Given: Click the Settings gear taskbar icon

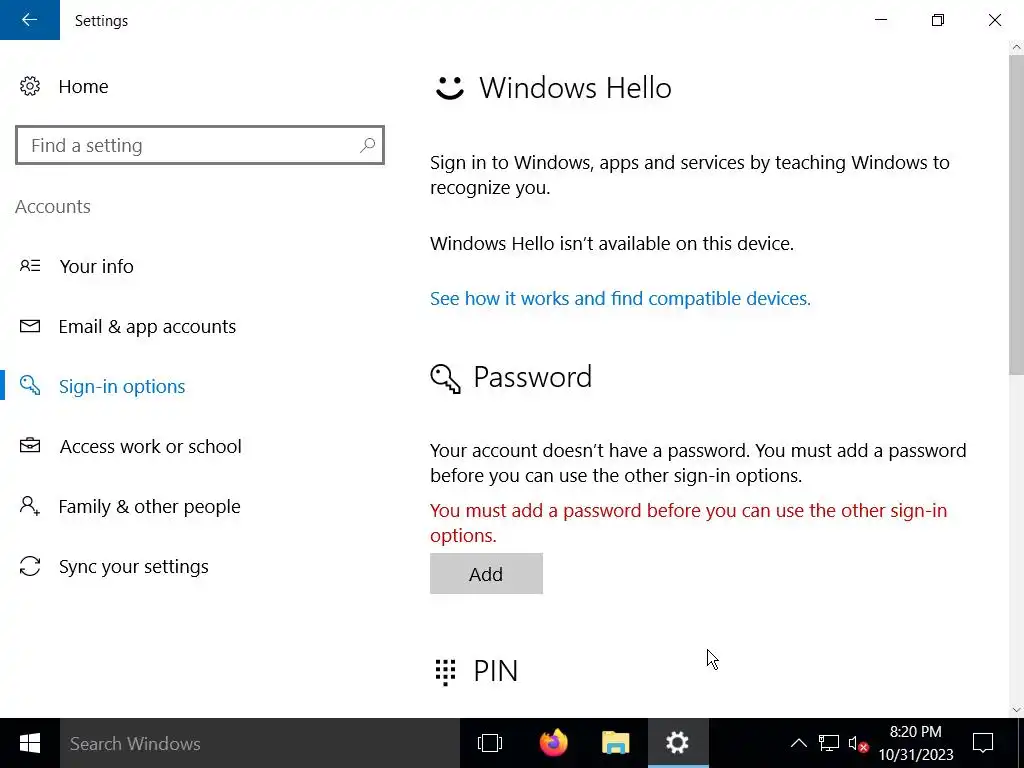Looking at the screenshot, I should [678, 743].
